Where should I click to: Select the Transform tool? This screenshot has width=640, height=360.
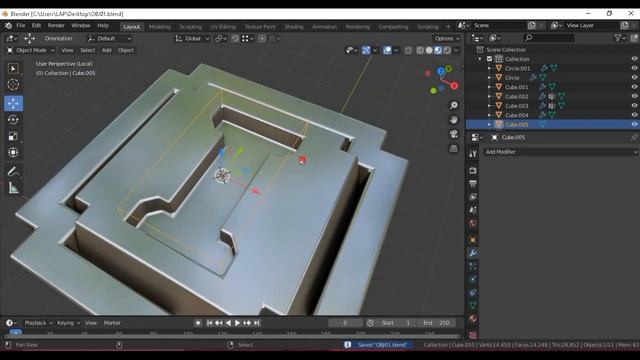(x=13, y=152)
